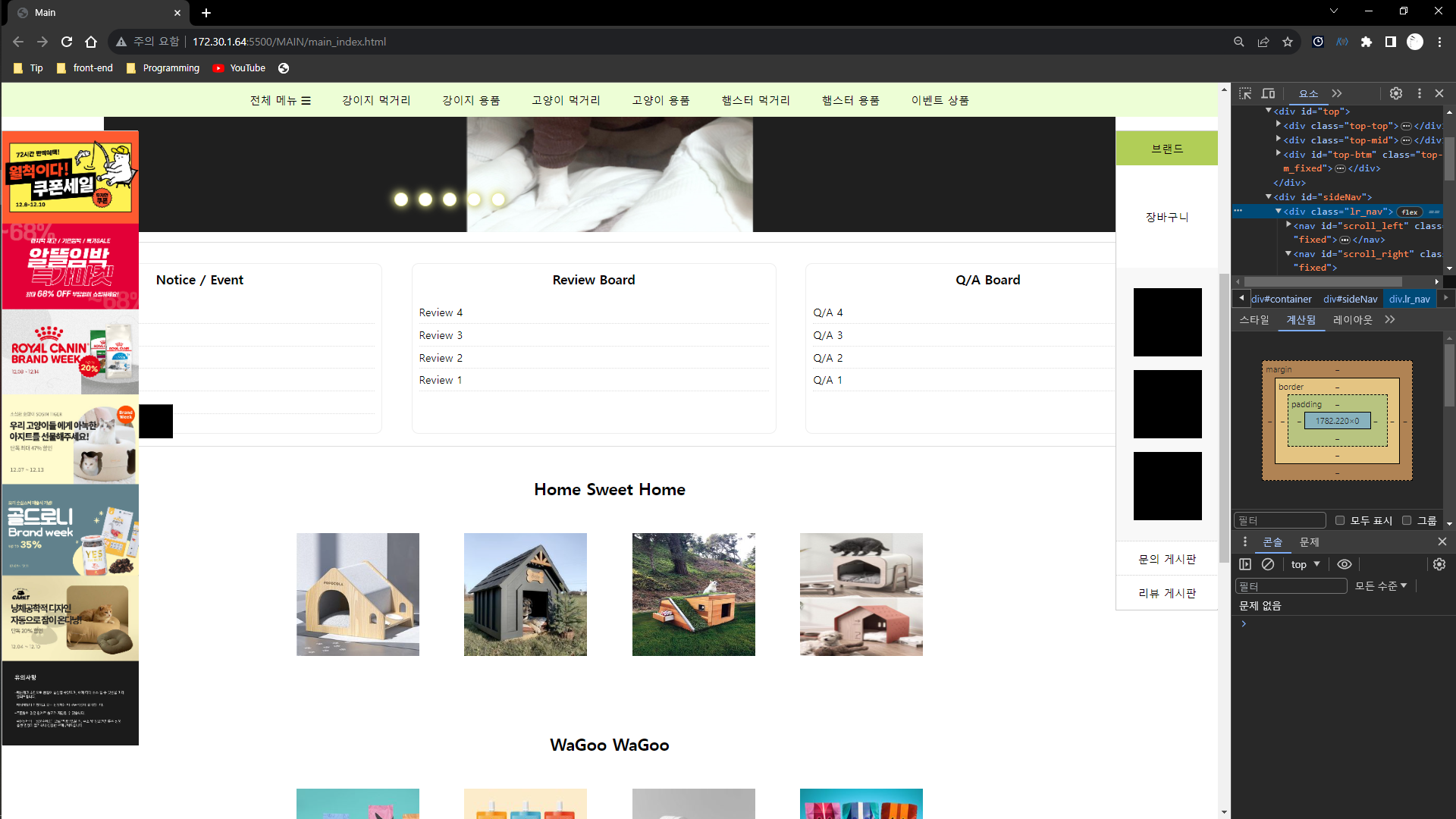This screenshot has height=819, width=1456.
Task: Show the console sidebar panel icon
Action: [x=1245, y=564]
